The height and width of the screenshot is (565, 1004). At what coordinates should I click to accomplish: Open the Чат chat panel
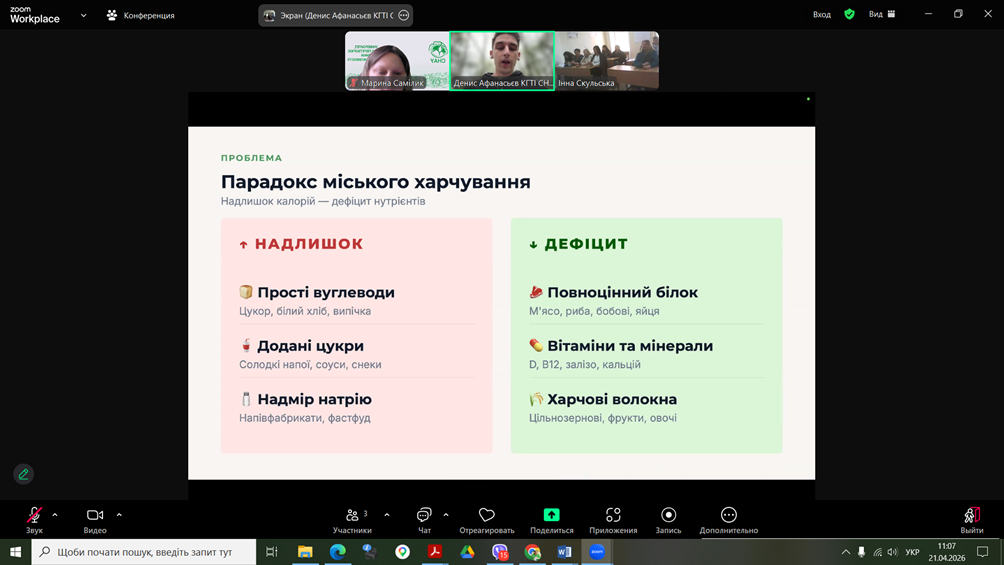pyautogui.click(x=424, y=516)
